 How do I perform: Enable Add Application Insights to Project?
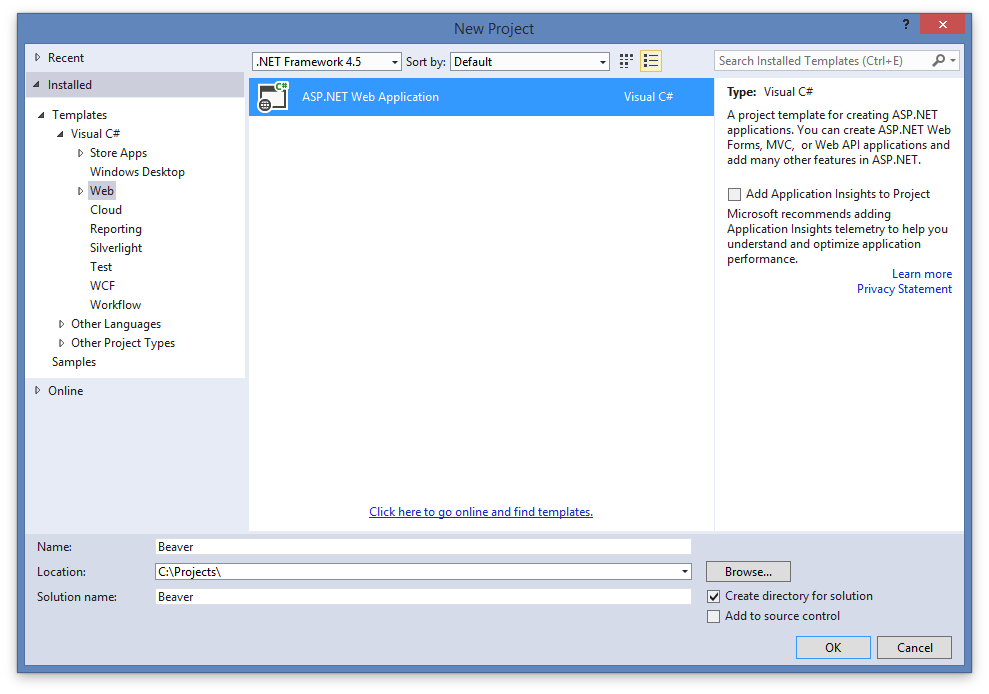[x=734, y=194]
